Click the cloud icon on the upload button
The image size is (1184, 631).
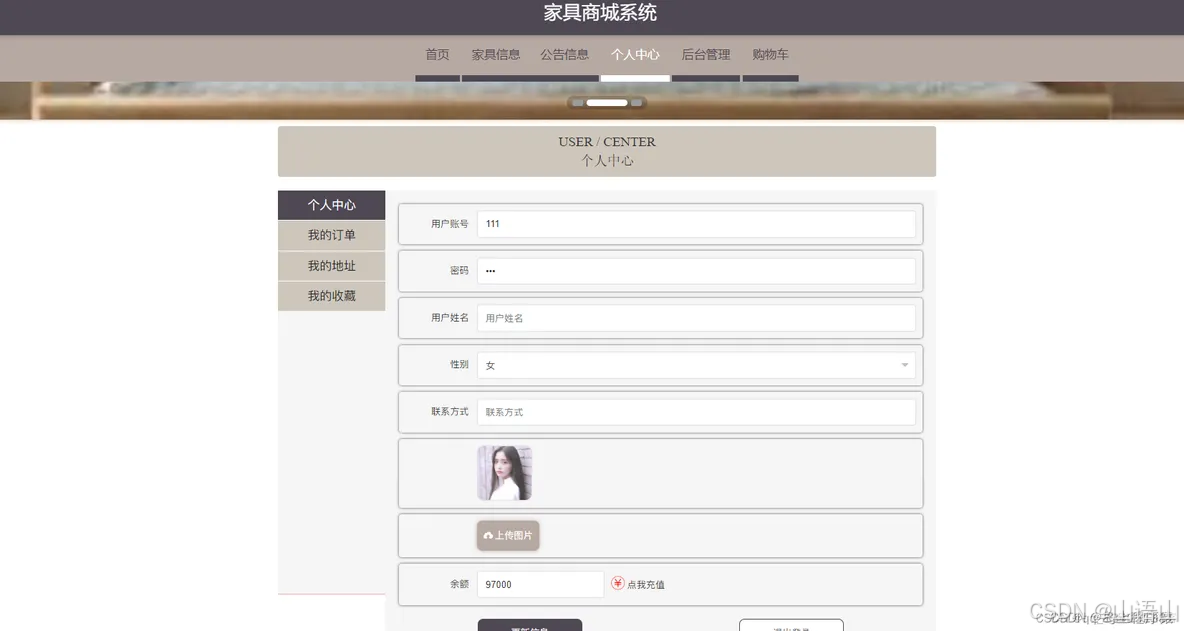pos(489,535)
